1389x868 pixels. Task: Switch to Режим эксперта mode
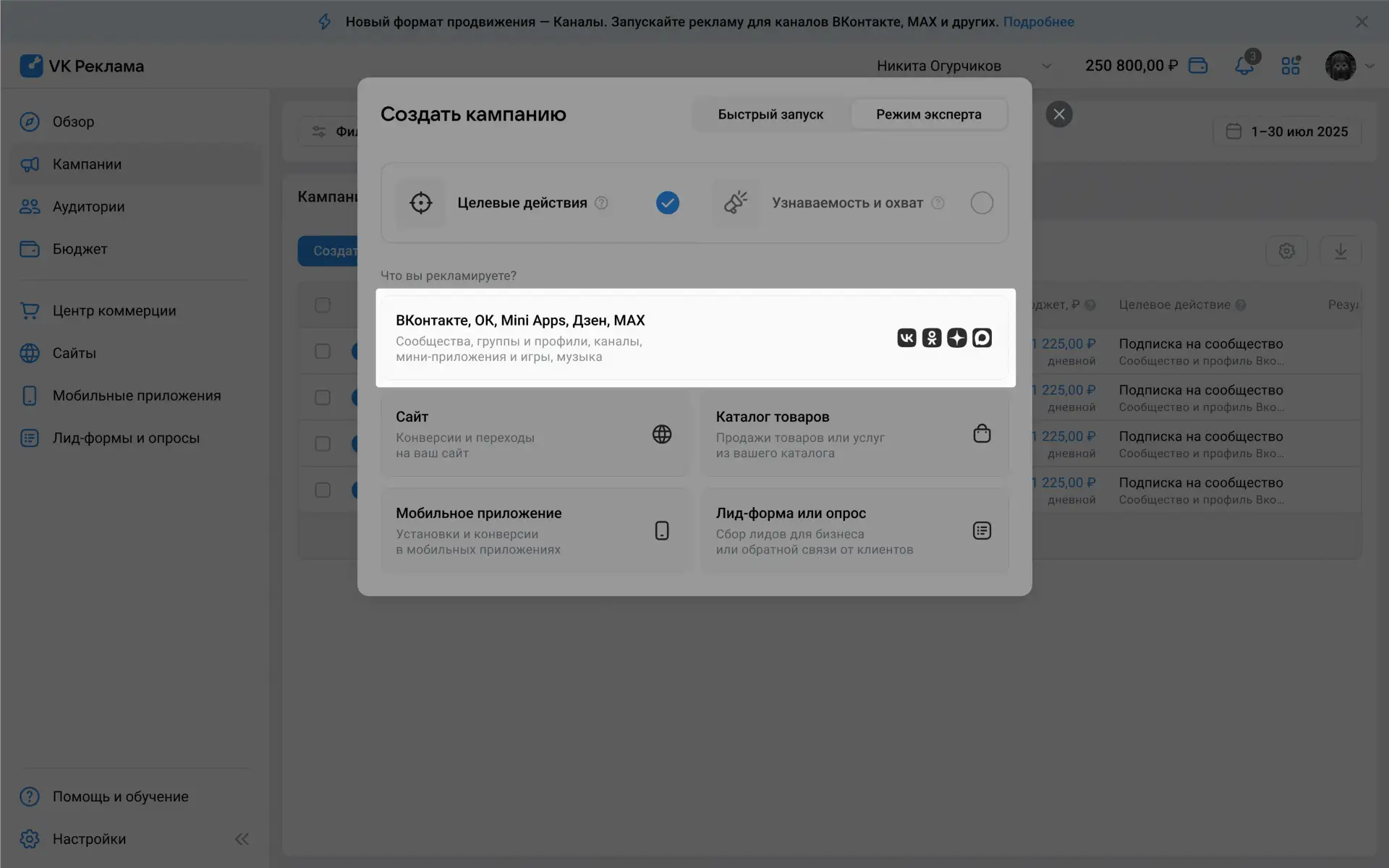coord(929,114)
